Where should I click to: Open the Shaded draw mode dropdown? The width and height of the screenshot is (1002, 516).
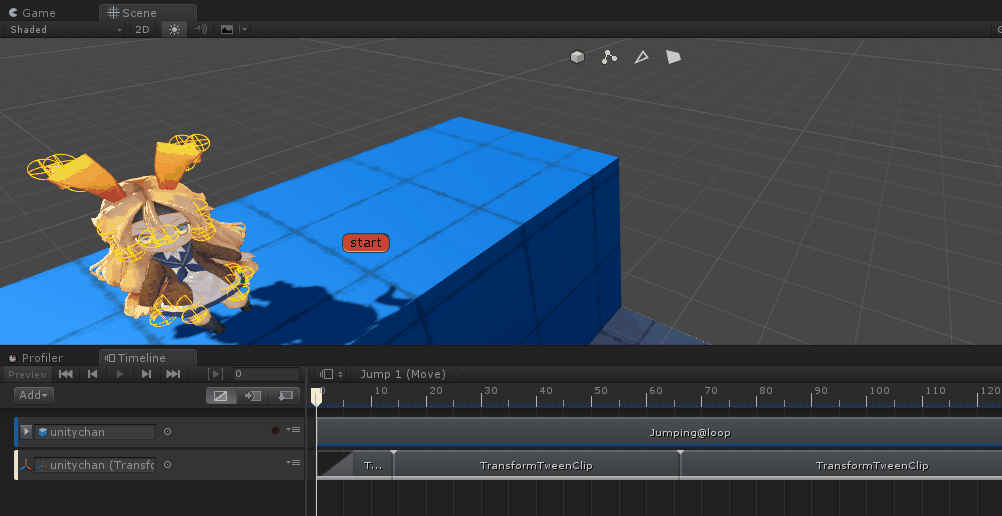click(x=65, y=29)
